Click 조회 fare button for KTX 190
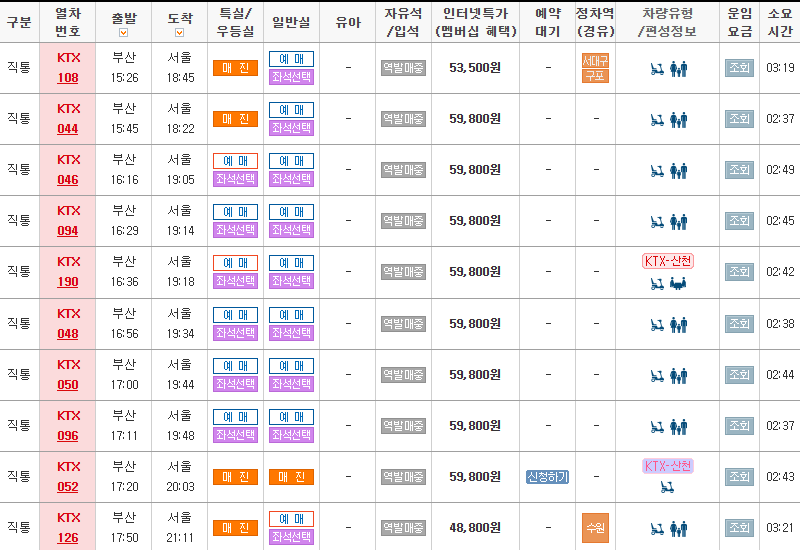Viewport: 811px width, 550px height. coord(739,272)
